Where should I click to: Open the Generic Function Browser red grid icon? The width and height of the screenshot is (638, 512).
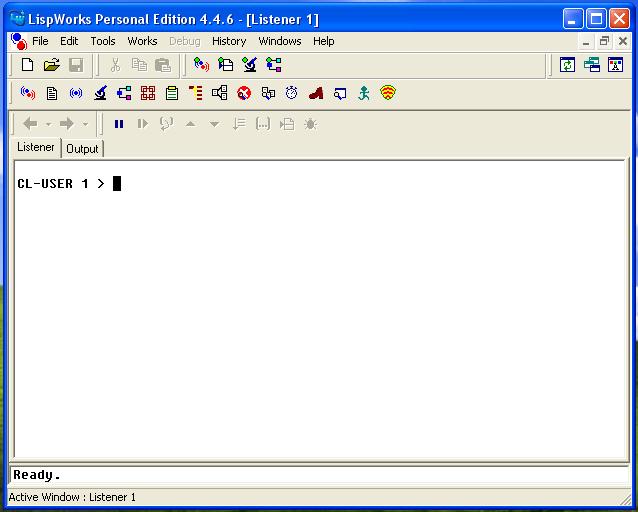148,93
